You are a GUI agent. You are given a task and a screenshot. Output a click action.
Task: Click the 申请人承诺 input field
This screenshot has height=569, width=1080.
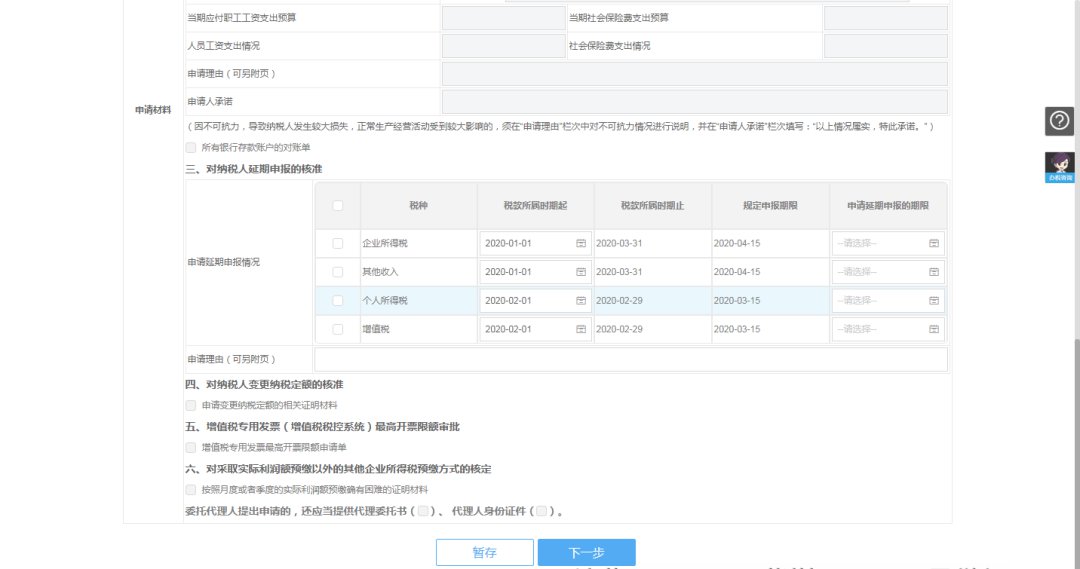[x=695, y=102]
